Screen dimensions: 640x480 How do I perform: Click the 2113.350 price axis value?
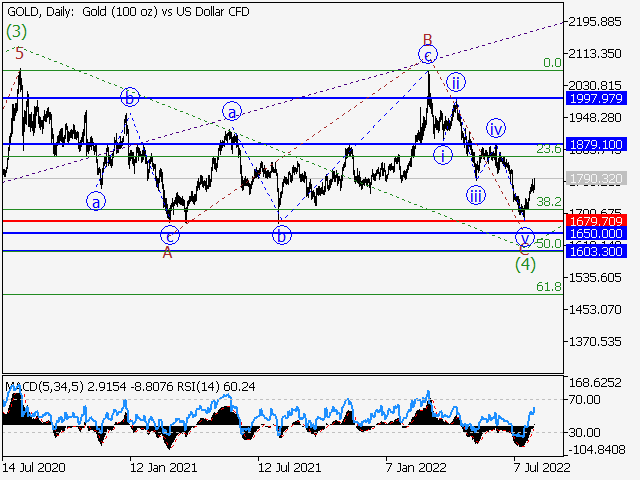(x=595, y=53)
